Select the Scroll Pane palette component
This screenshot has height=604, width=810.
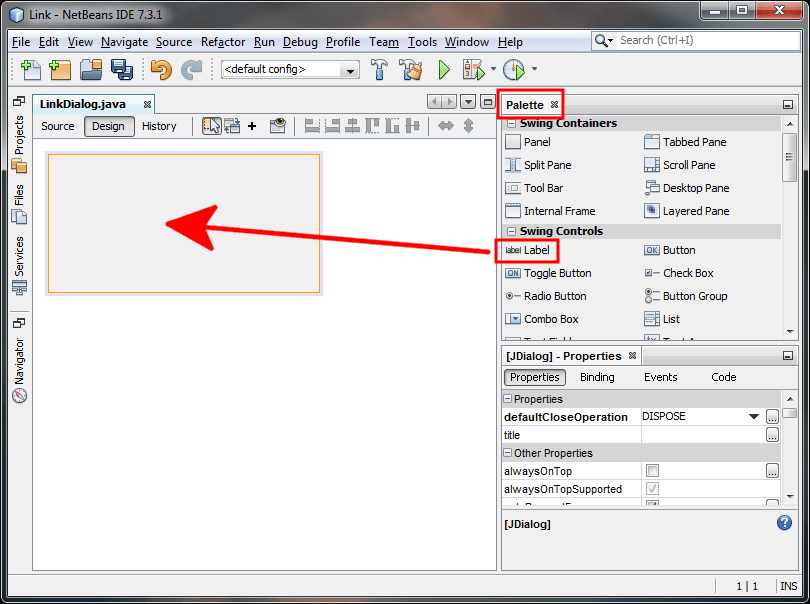680,165
